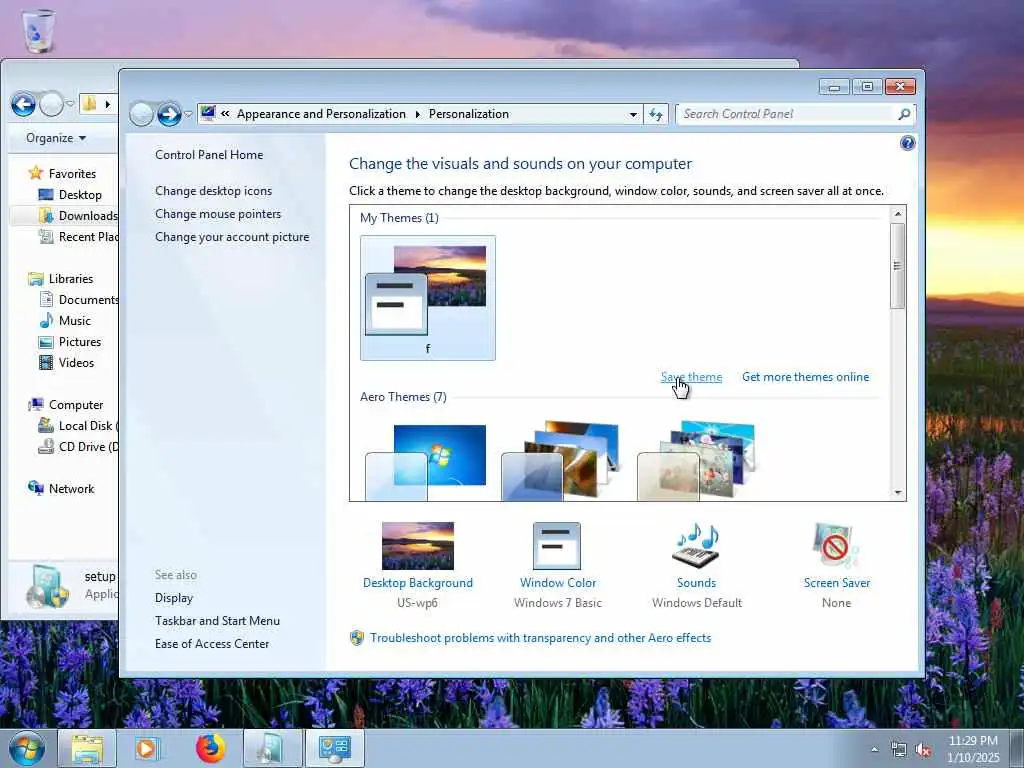Open Ease of Access Center link
Screen dimensions: 1024x768
212,644
